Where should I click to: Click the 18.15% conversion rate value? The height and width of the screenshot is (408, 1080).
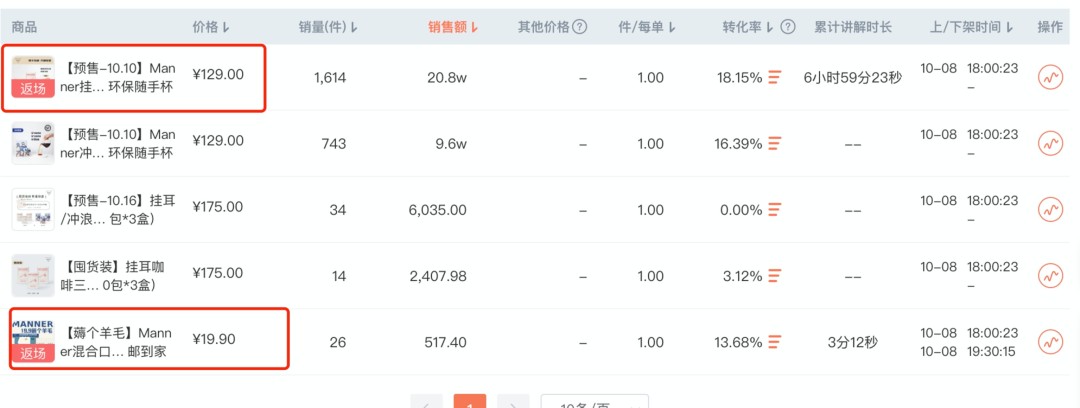[740, 78]
